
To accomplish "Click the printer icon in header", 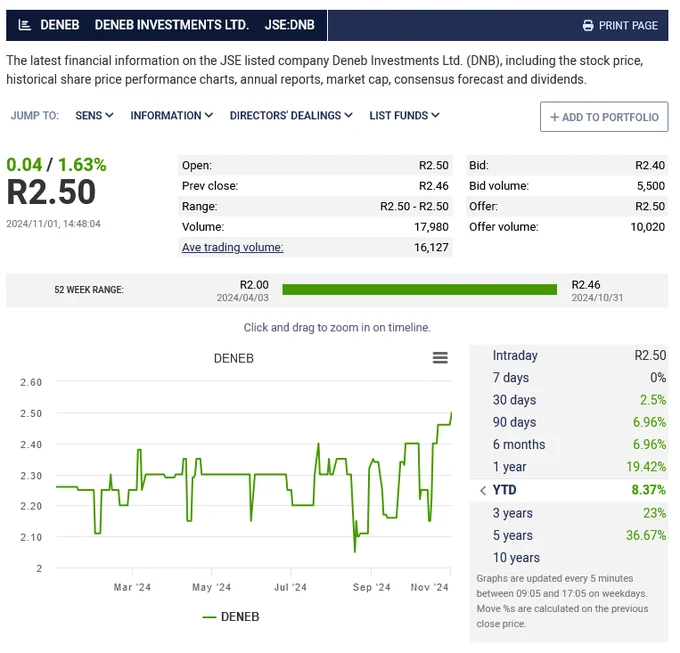I will 588,26.
